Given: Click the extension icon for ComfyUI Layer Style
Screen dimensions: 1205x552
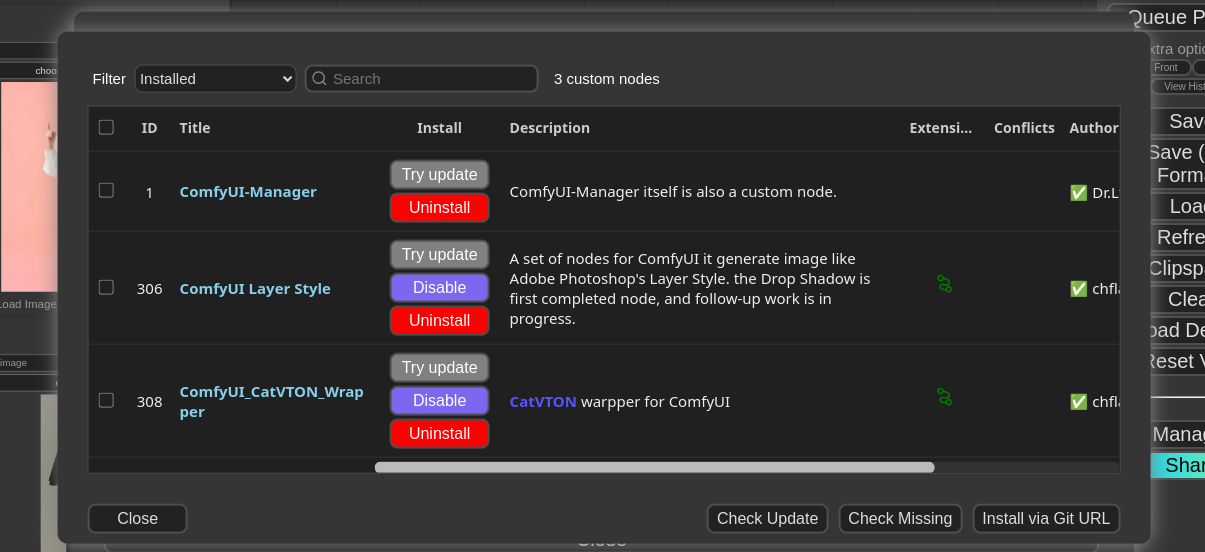Looking at the screenshot, I should point(944,284).
